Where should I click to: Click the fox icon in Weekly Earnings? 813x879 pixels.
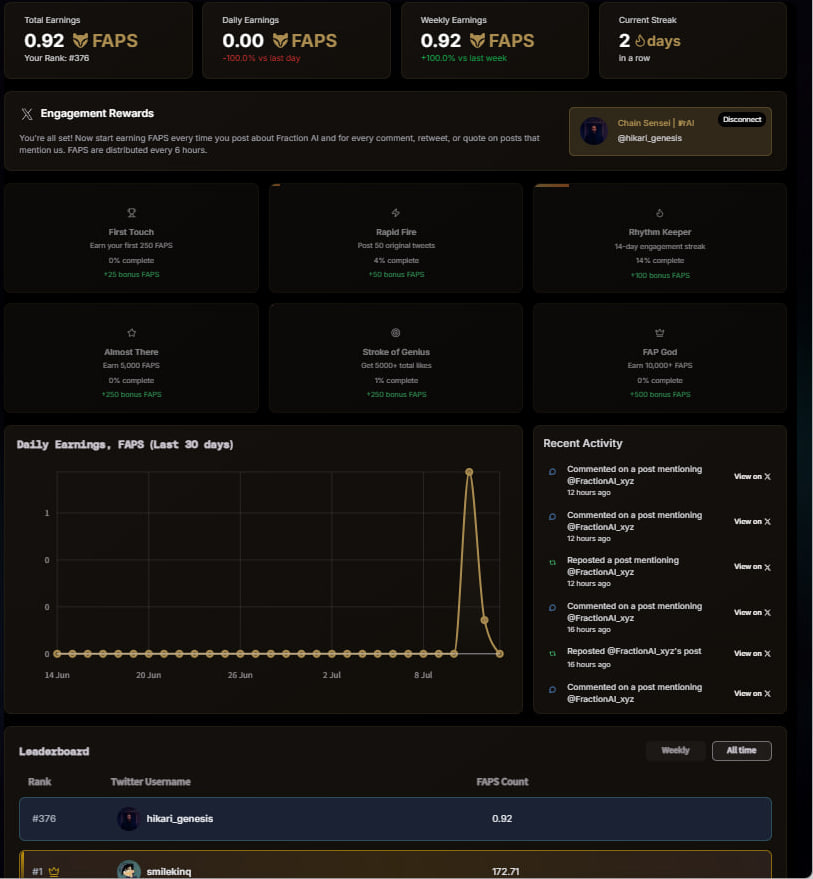[477, 40]
